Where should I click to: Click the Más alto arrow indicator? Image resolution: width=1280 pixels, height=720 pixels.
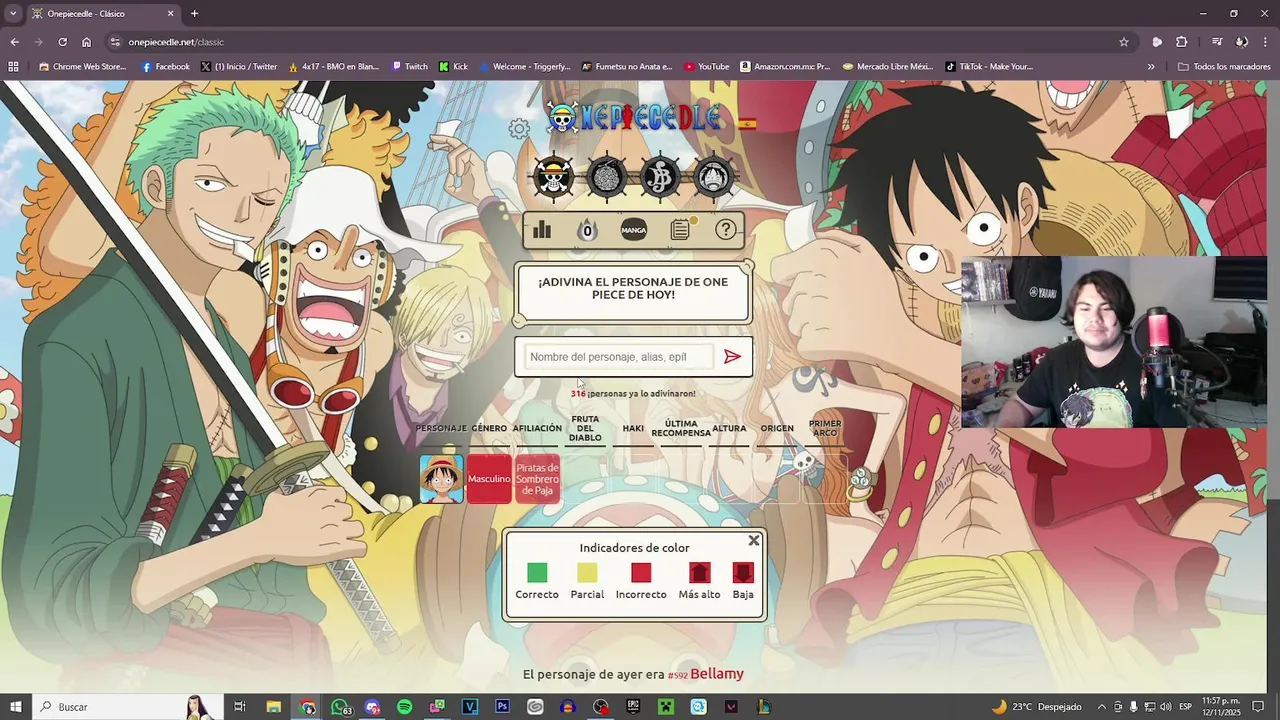(699, 573)
